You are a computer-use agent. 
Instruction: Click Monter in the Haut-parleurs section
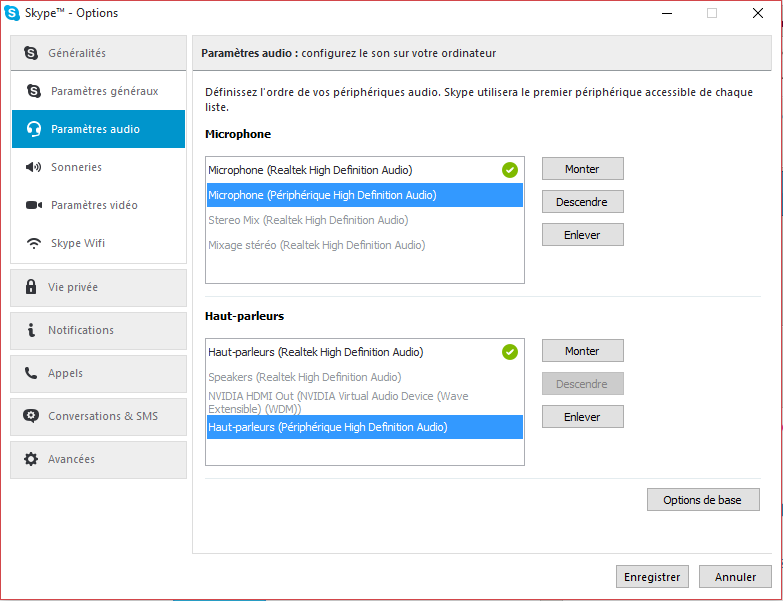pos(583,351)
